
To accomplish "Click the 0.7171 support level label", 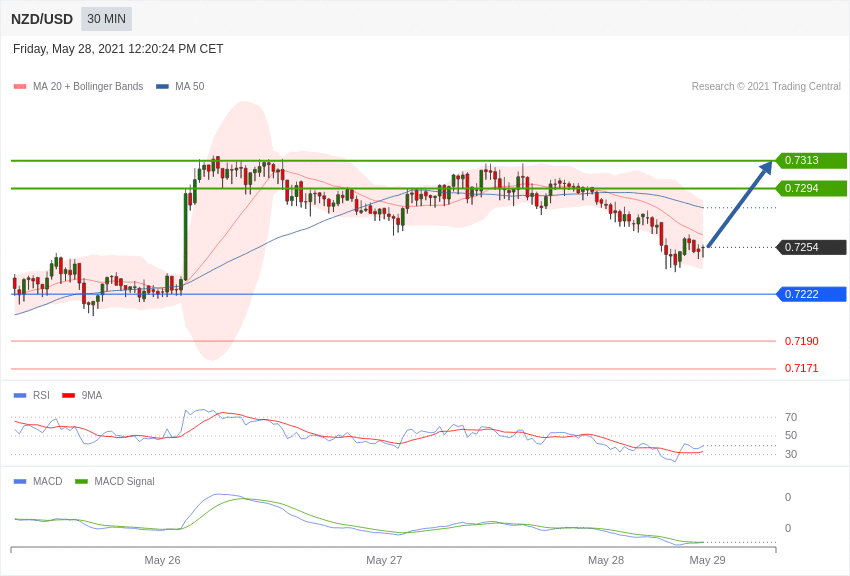I will (x=801, y=368).
